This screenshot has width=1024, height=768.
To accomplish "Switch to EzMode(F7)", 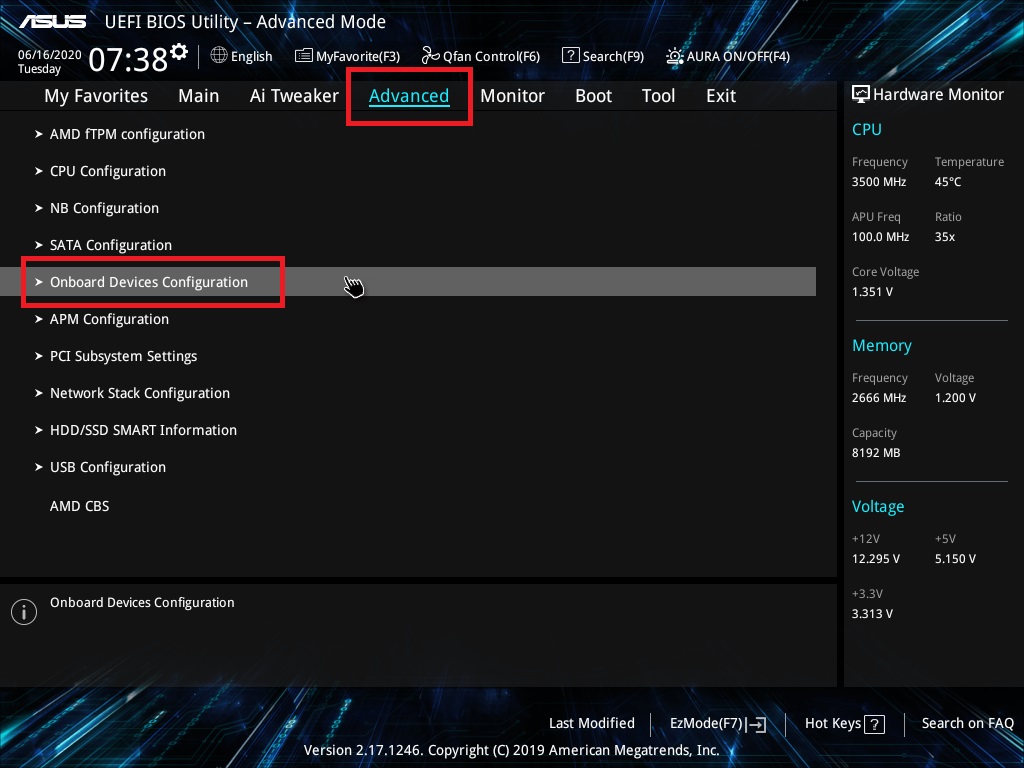I will point(707,724).
